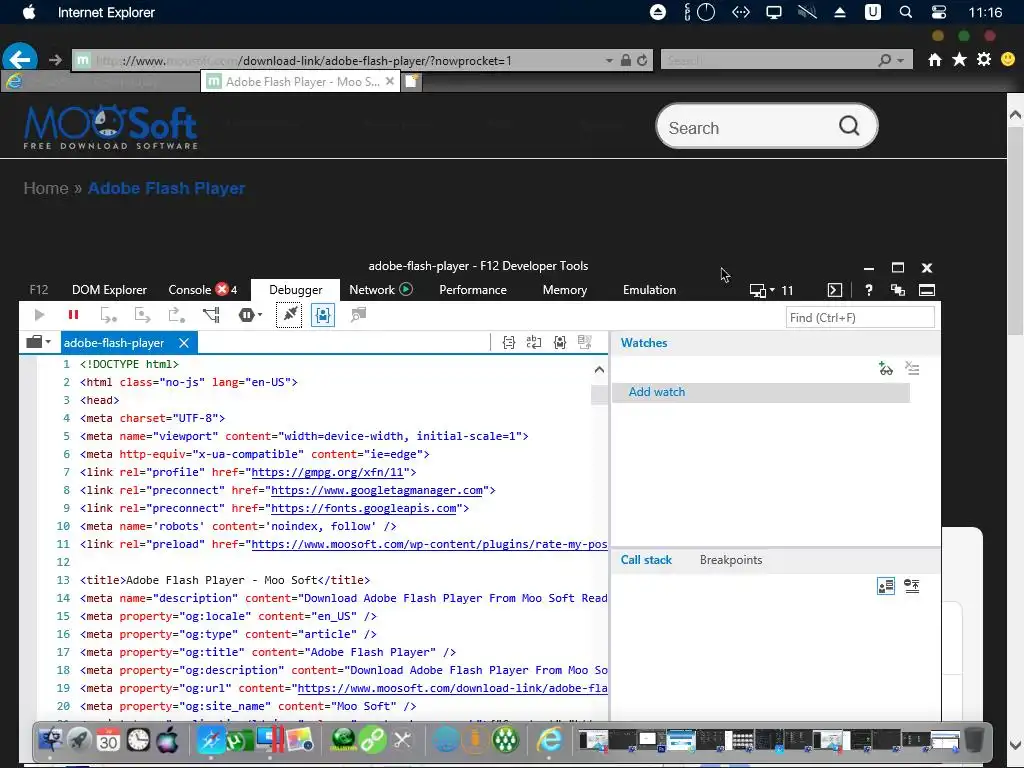Click the disconnect debugger plug icon
Screen dimensions: 1024x768
pyautogui.click(x=289, y=315)
